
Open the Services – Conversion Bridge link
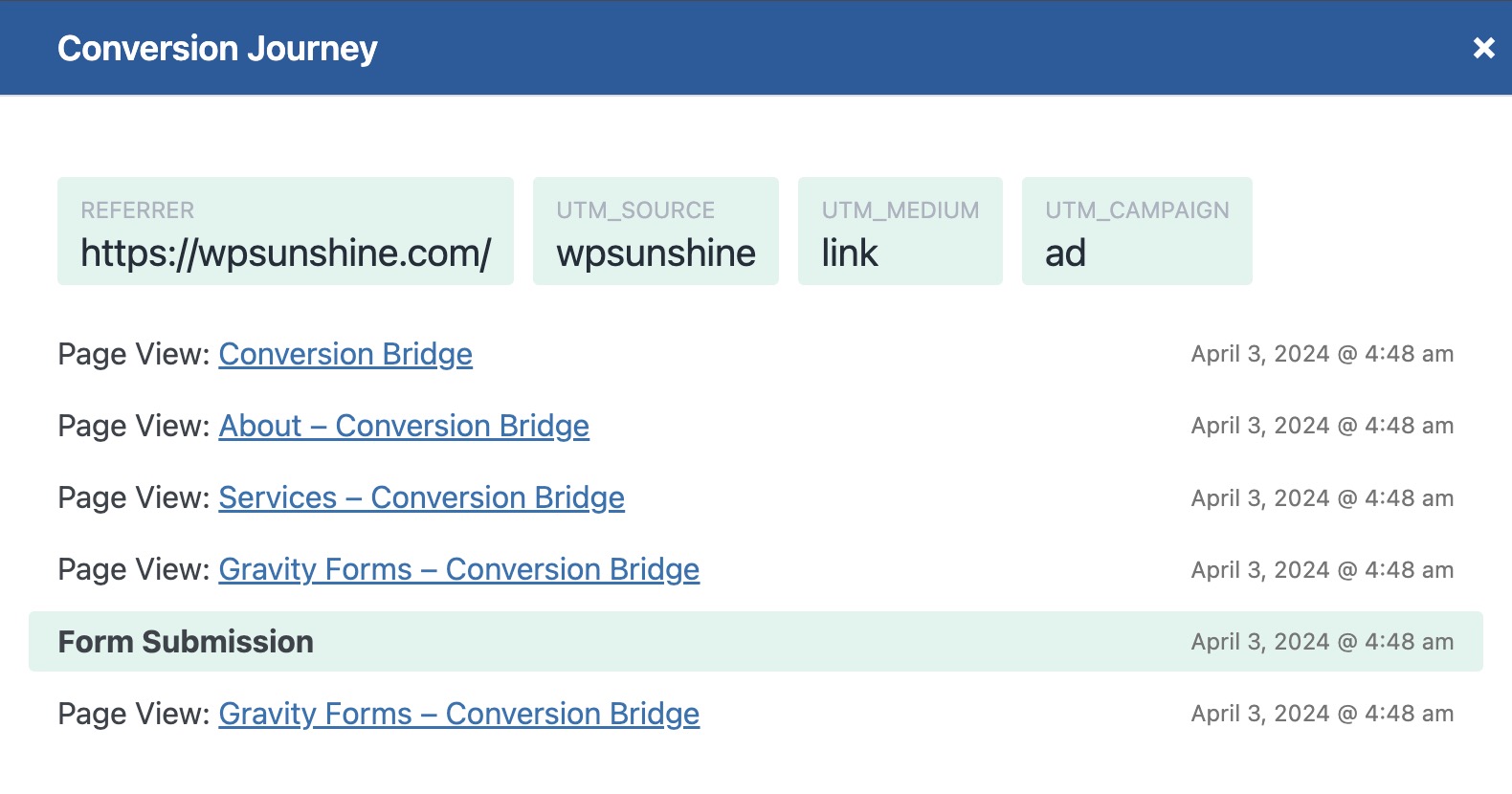(x=421, y=497)
